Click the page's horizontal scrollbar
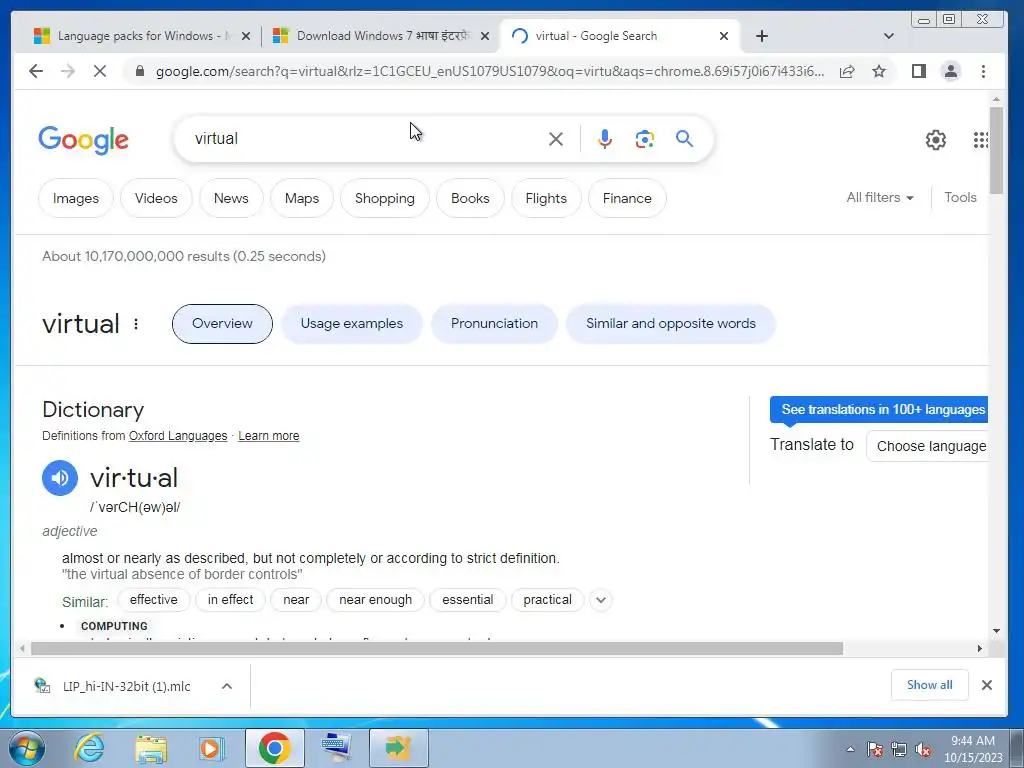Image resolution: width=1024 pixels, height=768 pixels. [x=437, y=648]
